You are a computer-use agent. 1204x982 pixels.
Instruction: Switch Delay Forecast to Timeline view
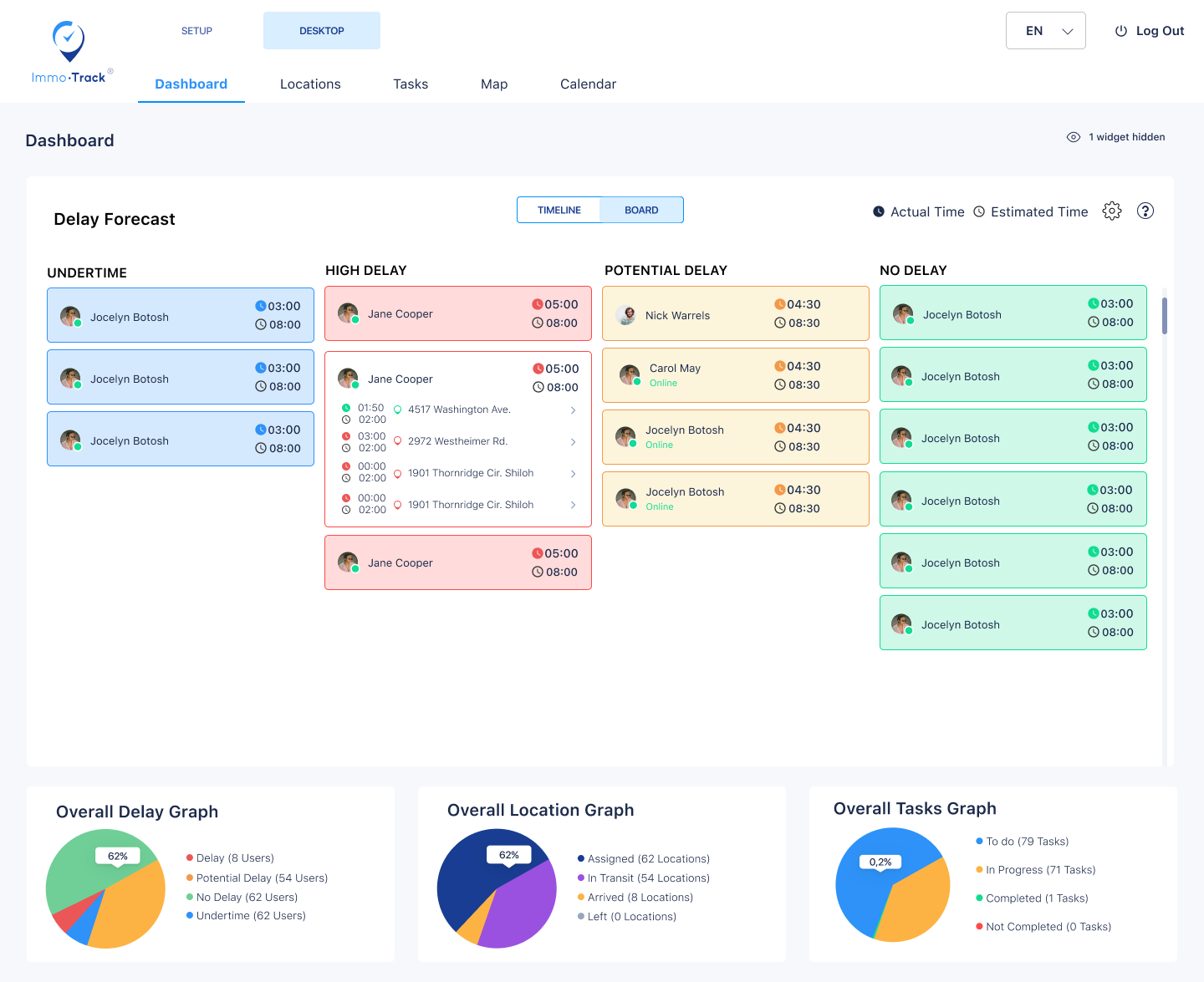[x=559, y=210]
